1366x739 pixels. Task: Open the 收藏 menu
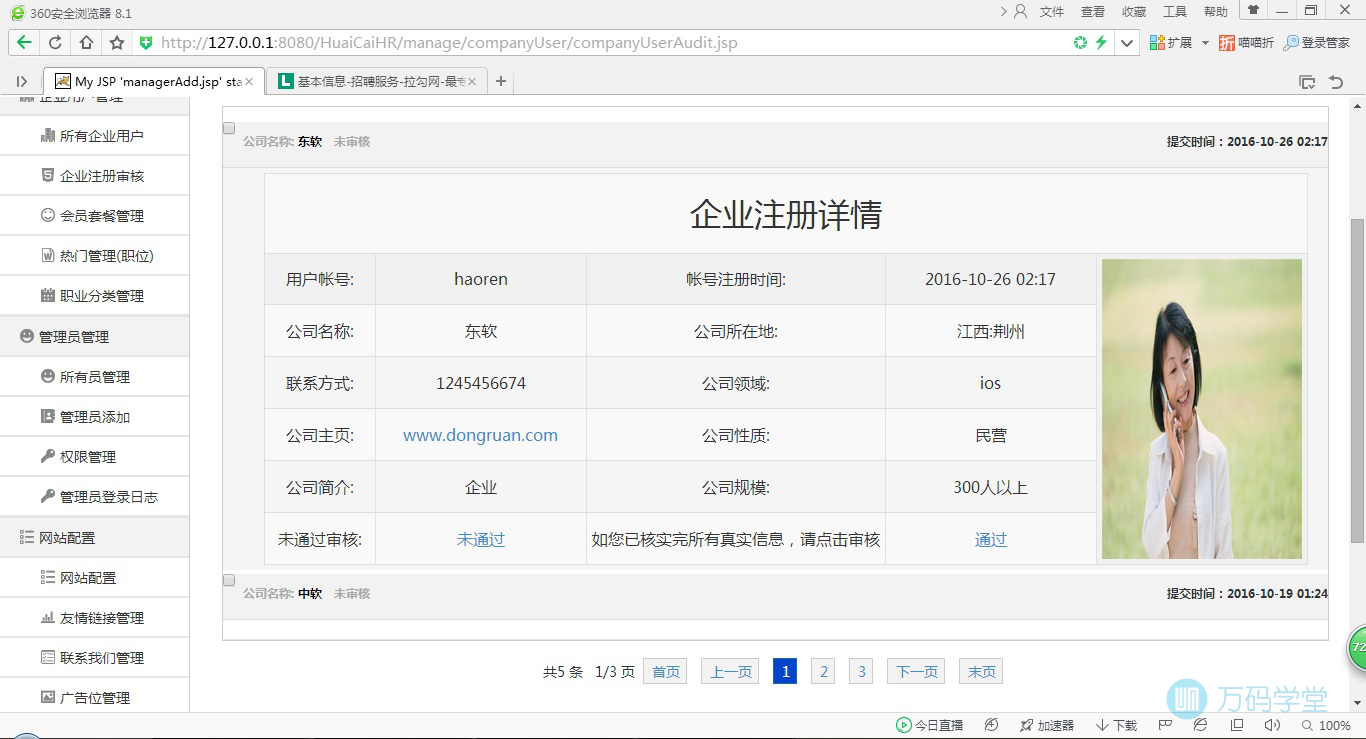[1134, 12]
